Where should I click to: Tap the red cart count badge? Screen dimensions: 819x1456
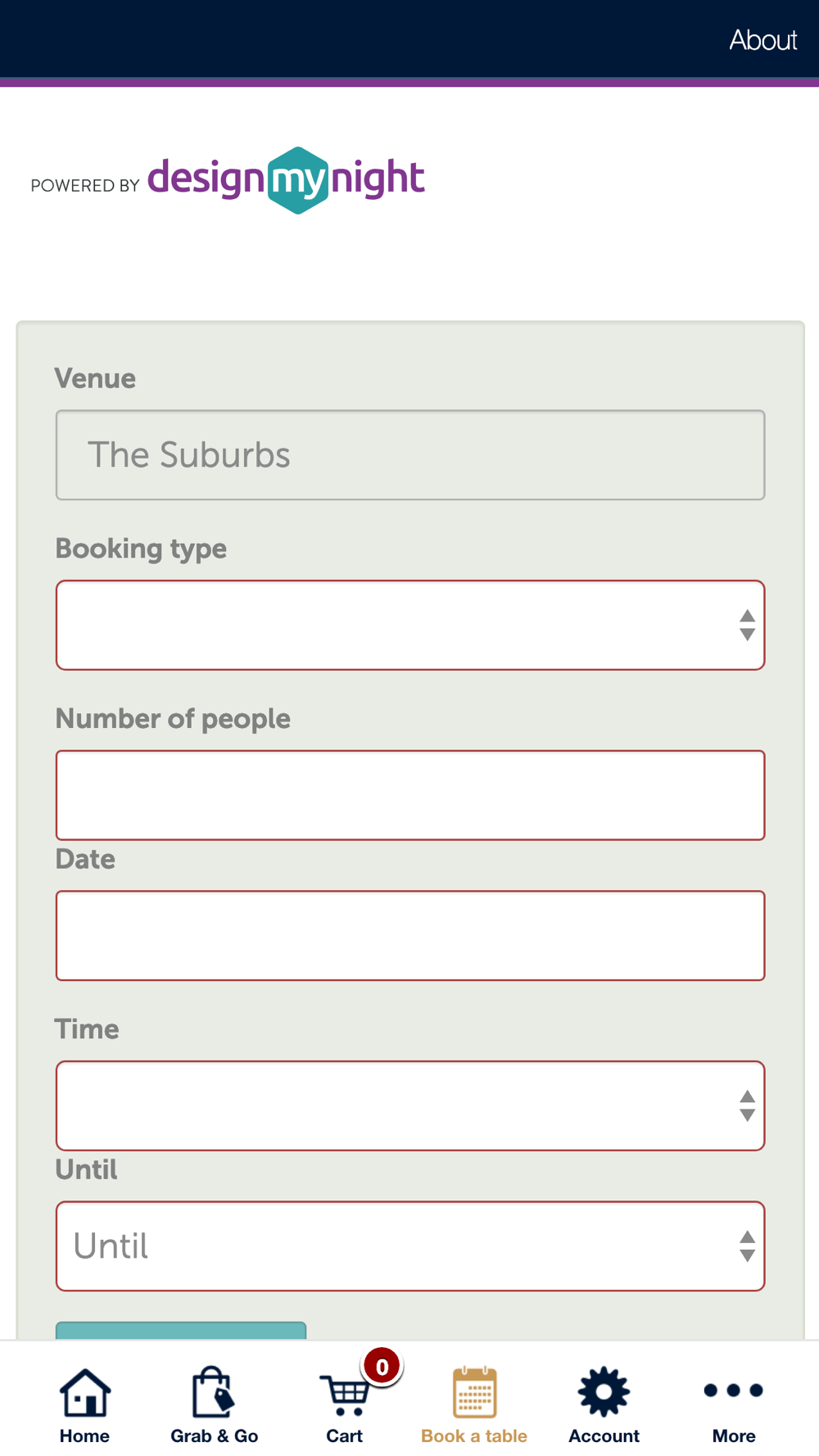(382, 1367)
